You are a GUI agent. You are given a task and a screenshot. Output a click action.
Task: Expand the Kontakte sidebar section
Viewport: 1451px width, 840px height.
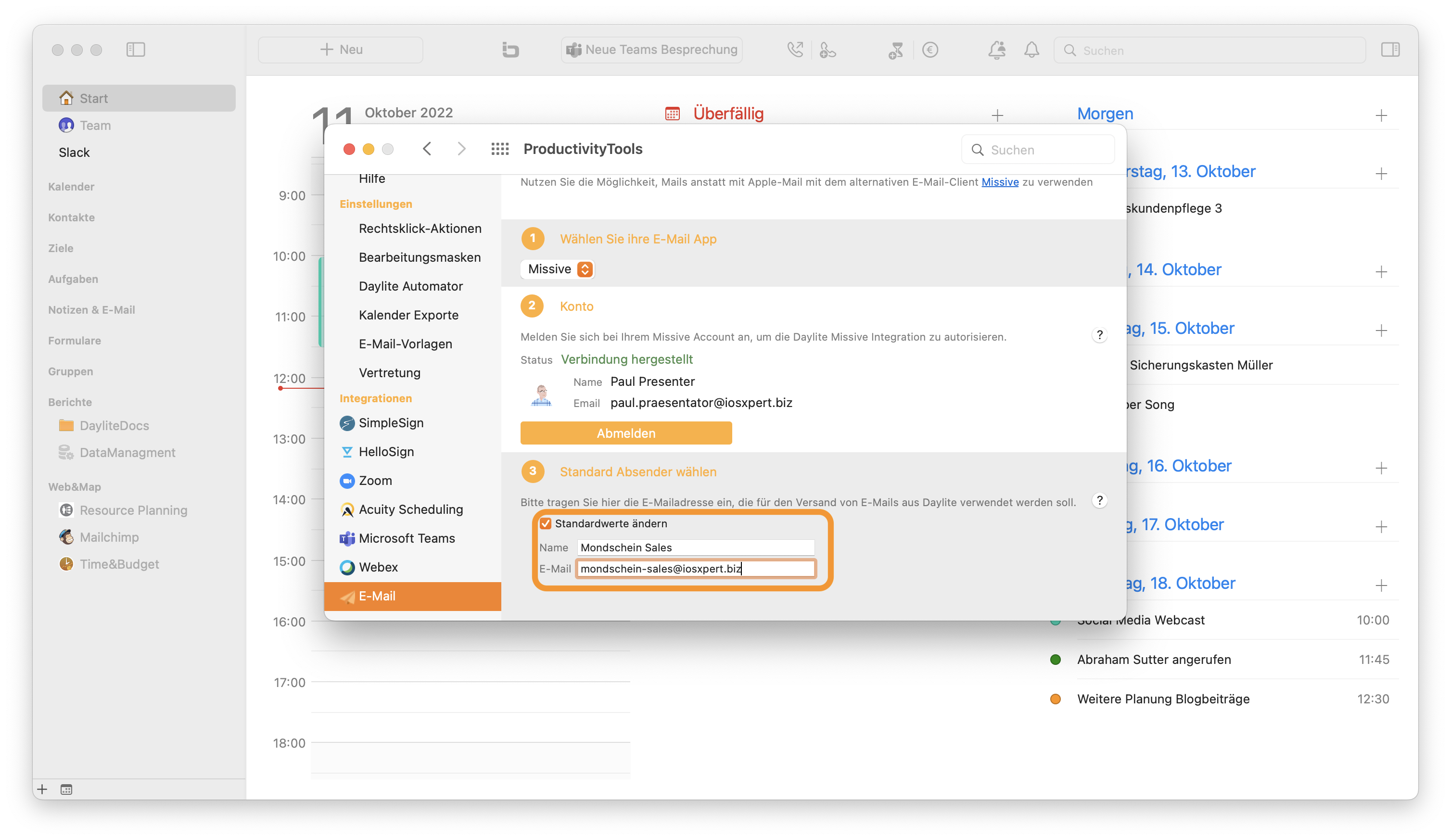[71, 217]
